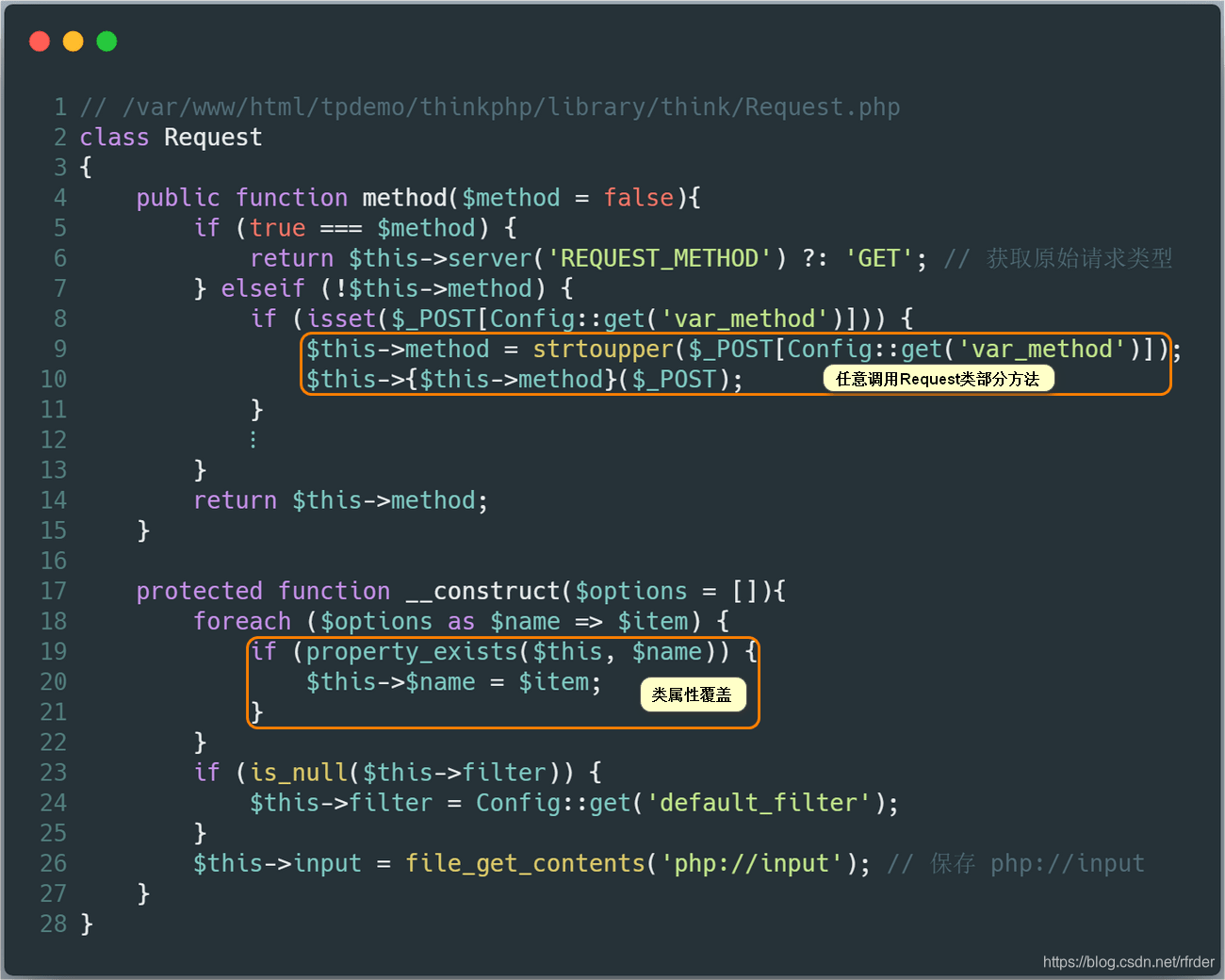Click the '$this->$name = $item;' statement
Image resolution: width=1225 pixels, height=980 pixels.
click(454, 682)
